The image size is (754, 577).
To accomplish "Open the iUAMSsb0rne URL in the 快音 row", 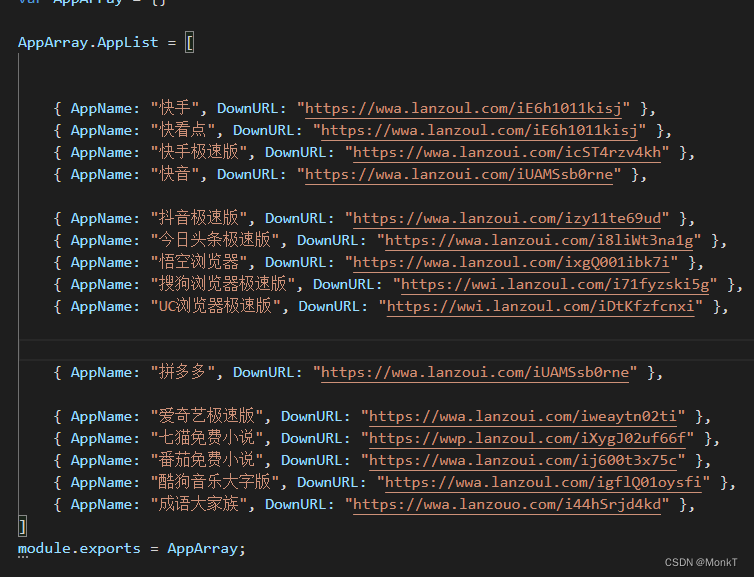I will [459, 174].
